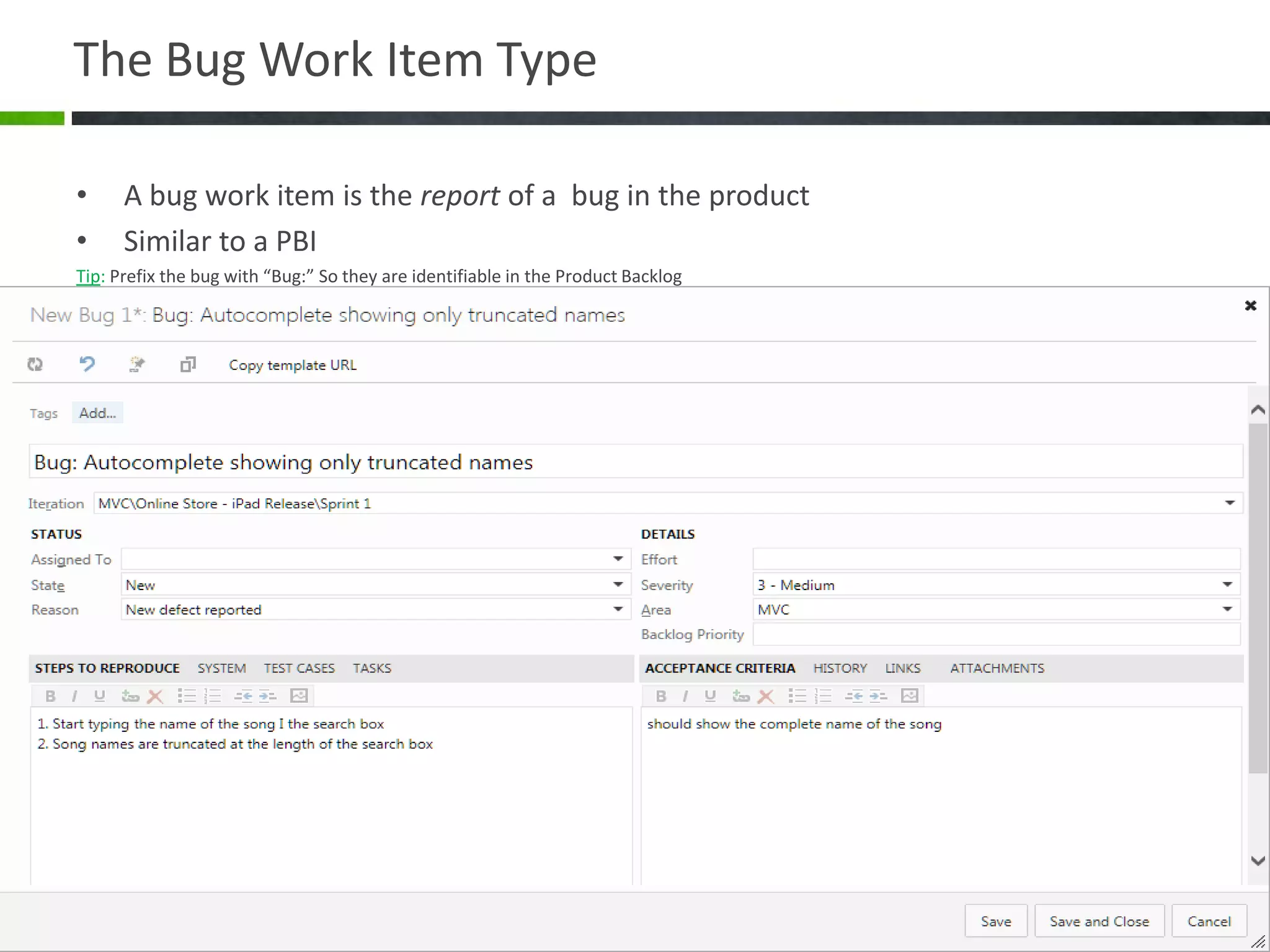Click the refresh work item icon
Screen dimensions: 1270x952
(x=35, y=364)
